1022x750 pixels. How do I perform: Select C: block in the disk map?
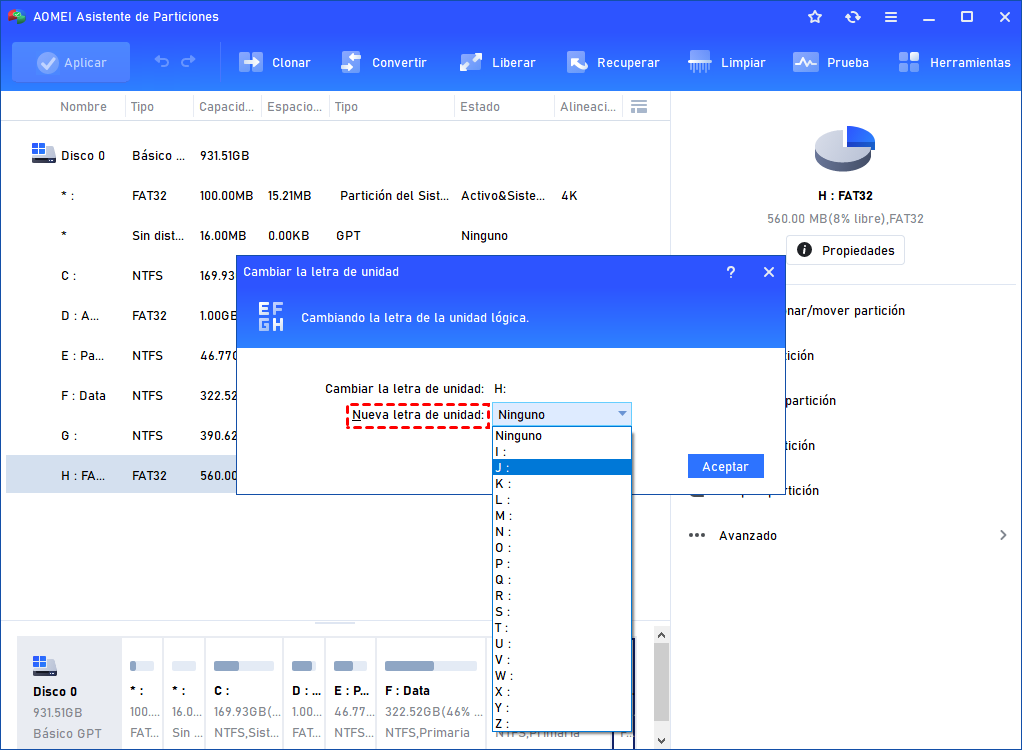244,693
